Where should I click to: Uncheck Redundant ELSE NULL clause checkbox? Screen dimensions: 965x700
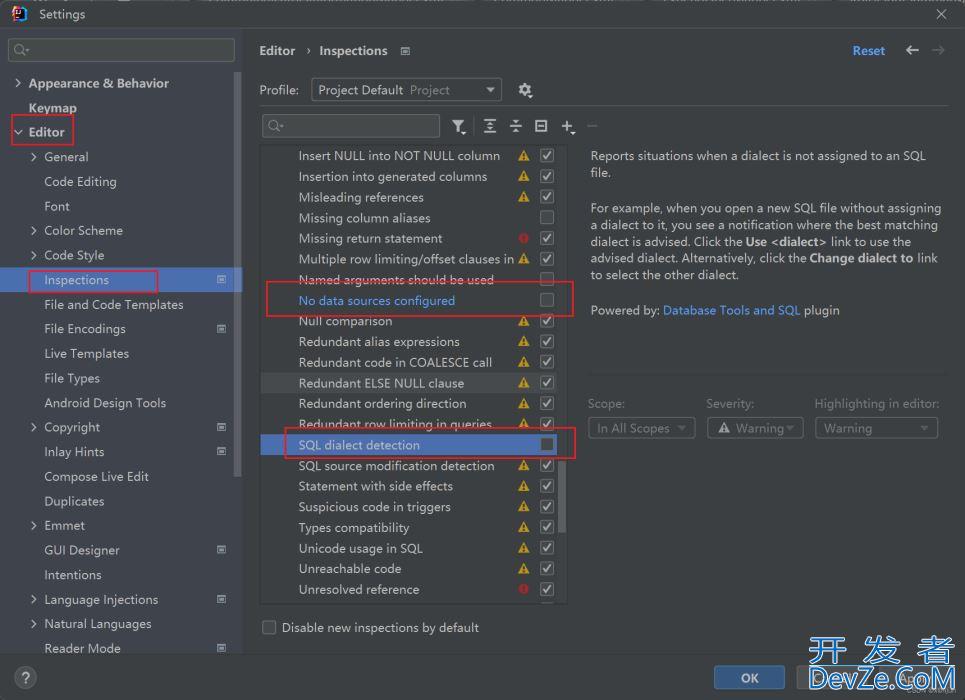coord(547,383)
